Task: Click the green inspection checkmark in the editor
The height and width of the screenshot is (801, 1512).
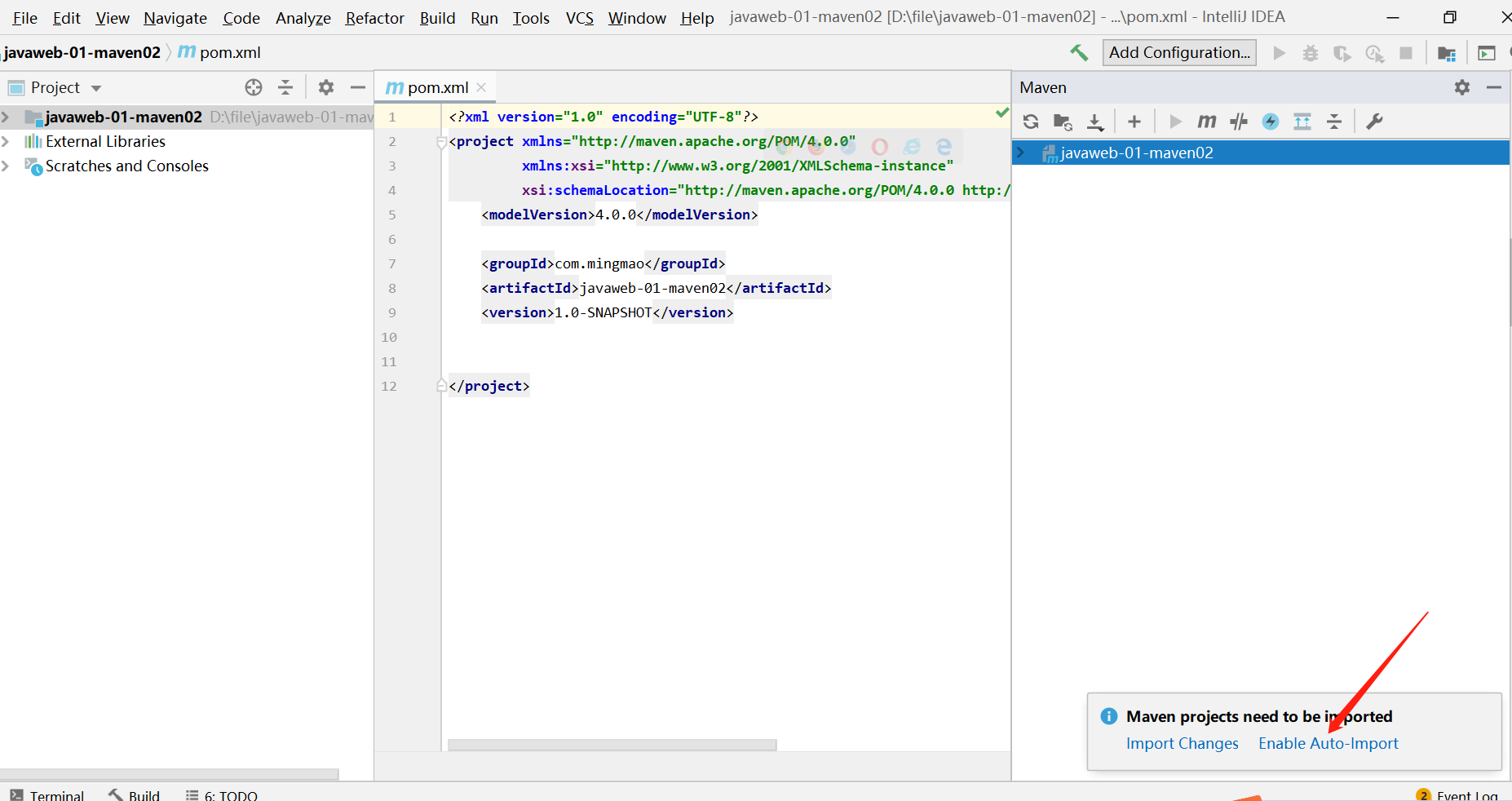Action: point(1002,113)
